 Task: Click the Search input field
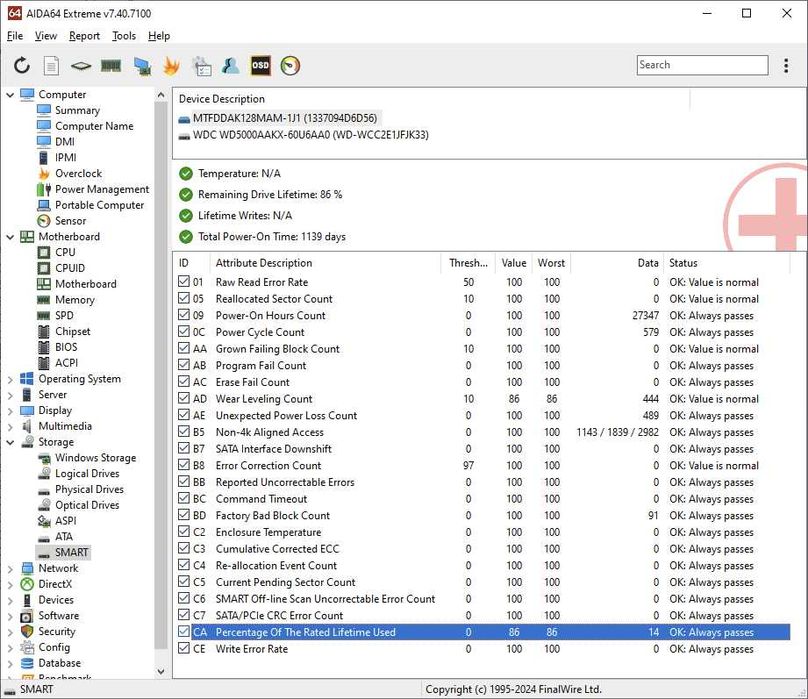click(x=702, y=65)
